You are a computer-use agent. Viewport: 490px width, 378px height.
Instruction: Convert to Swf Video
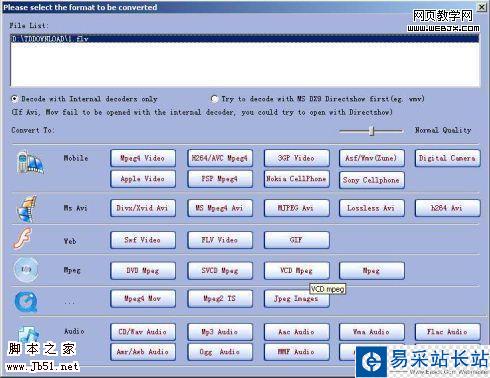click(143, 240)
